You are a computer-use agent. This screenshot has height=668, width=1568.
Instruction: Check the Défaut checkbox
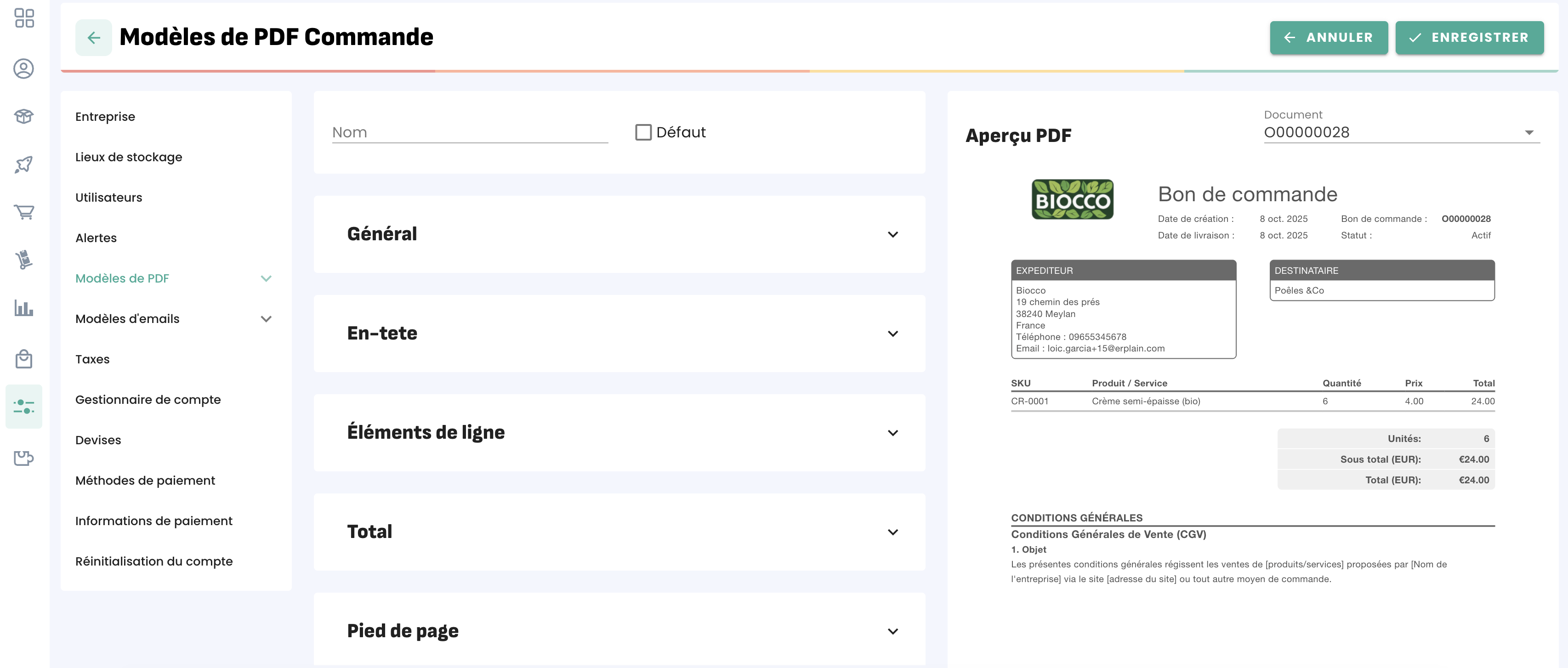643,132
